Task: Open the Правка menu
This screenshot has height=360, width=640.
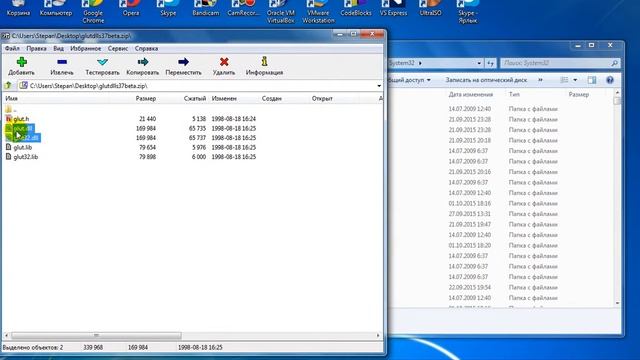Action: (x=36, y=49)
